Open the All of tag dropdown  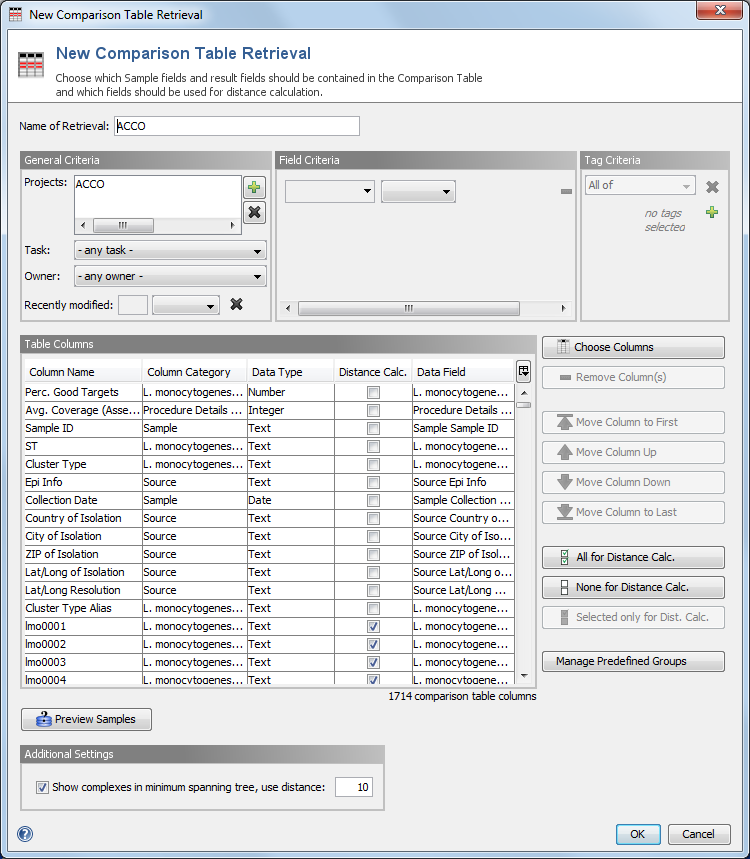640,186
